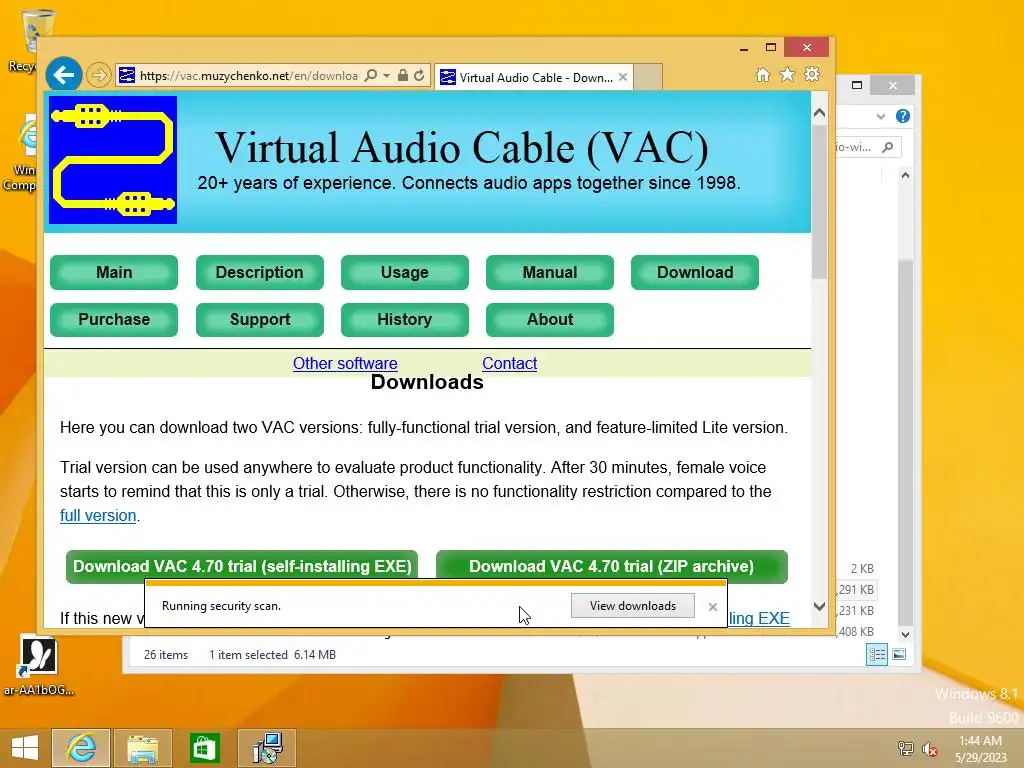Open the Windows Start button
1024x768 pixels.
click(x=25, y=748)
